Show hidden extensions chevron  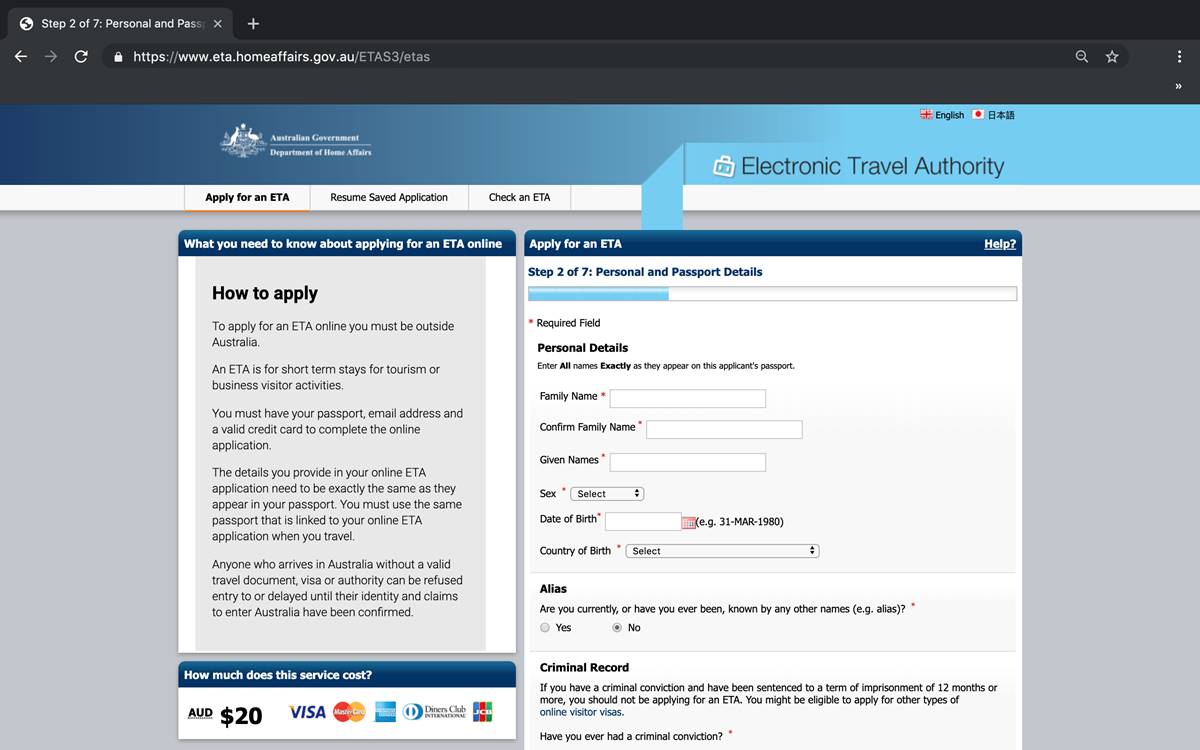pyautogui.click(x=1178, y=87)
